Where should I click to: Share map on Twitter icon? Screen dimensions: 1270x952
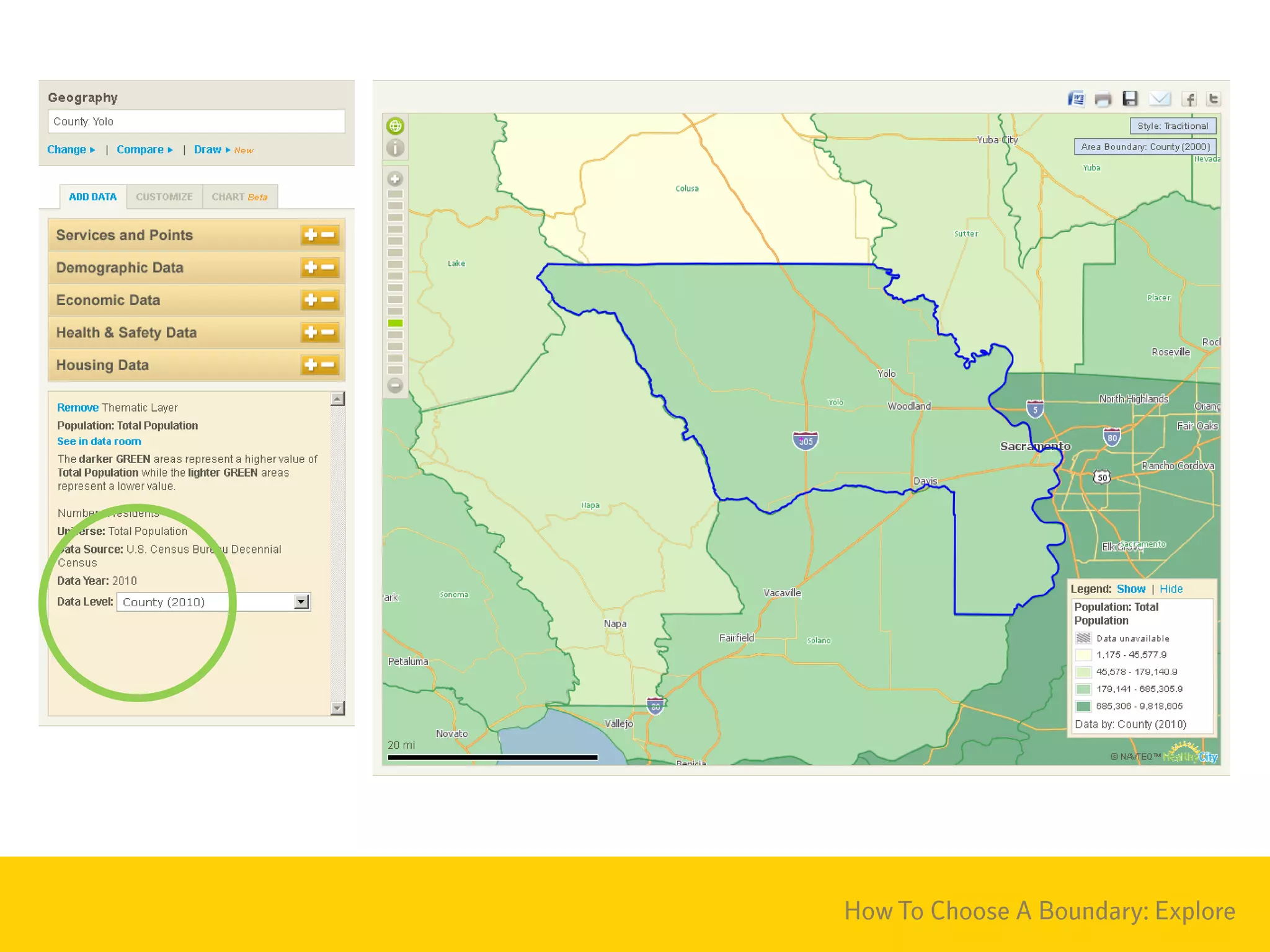(1214, 99)
